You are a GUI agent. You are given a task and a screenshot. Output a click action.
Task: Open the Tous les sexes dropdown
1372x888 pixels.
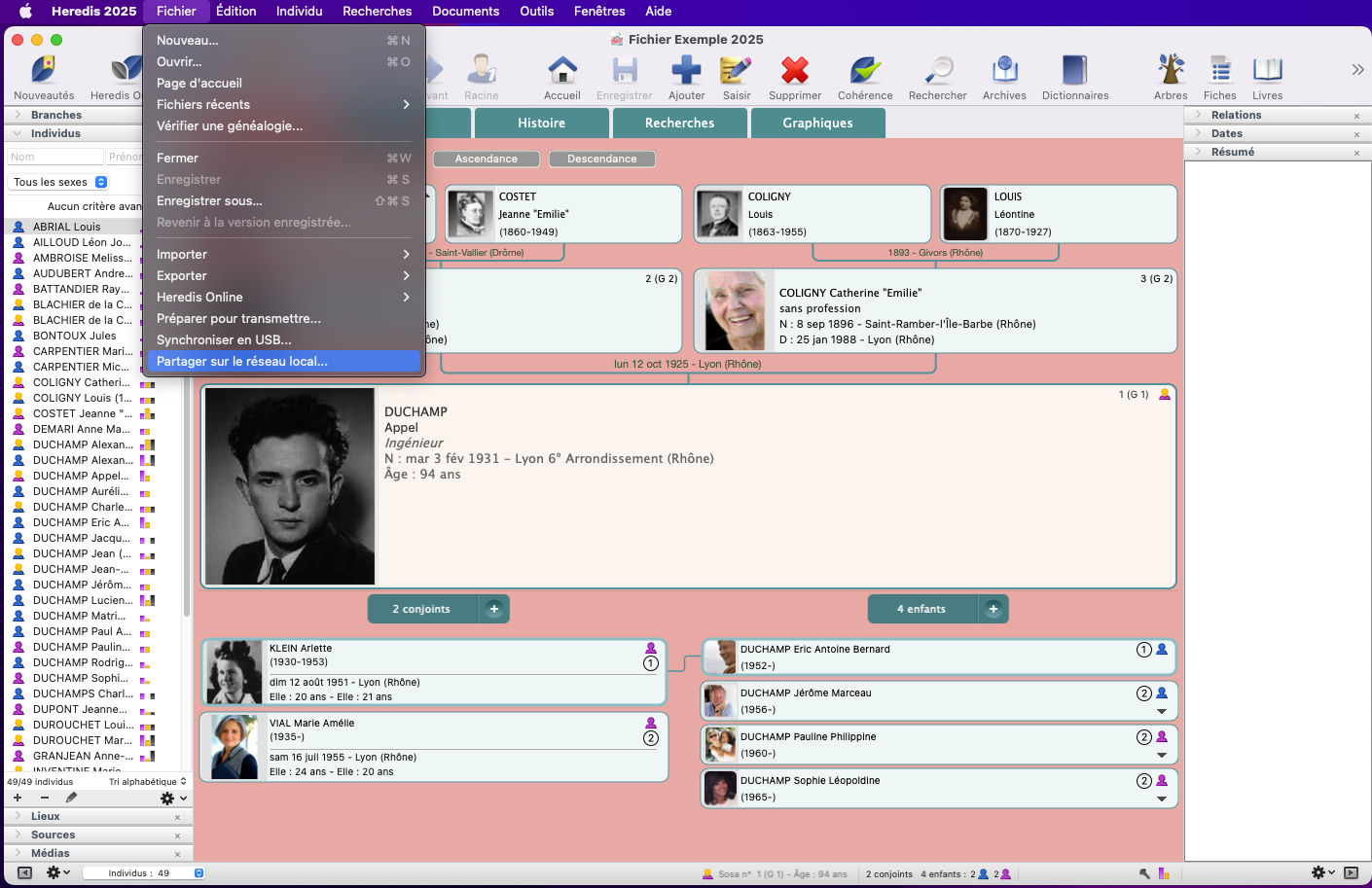59,182
